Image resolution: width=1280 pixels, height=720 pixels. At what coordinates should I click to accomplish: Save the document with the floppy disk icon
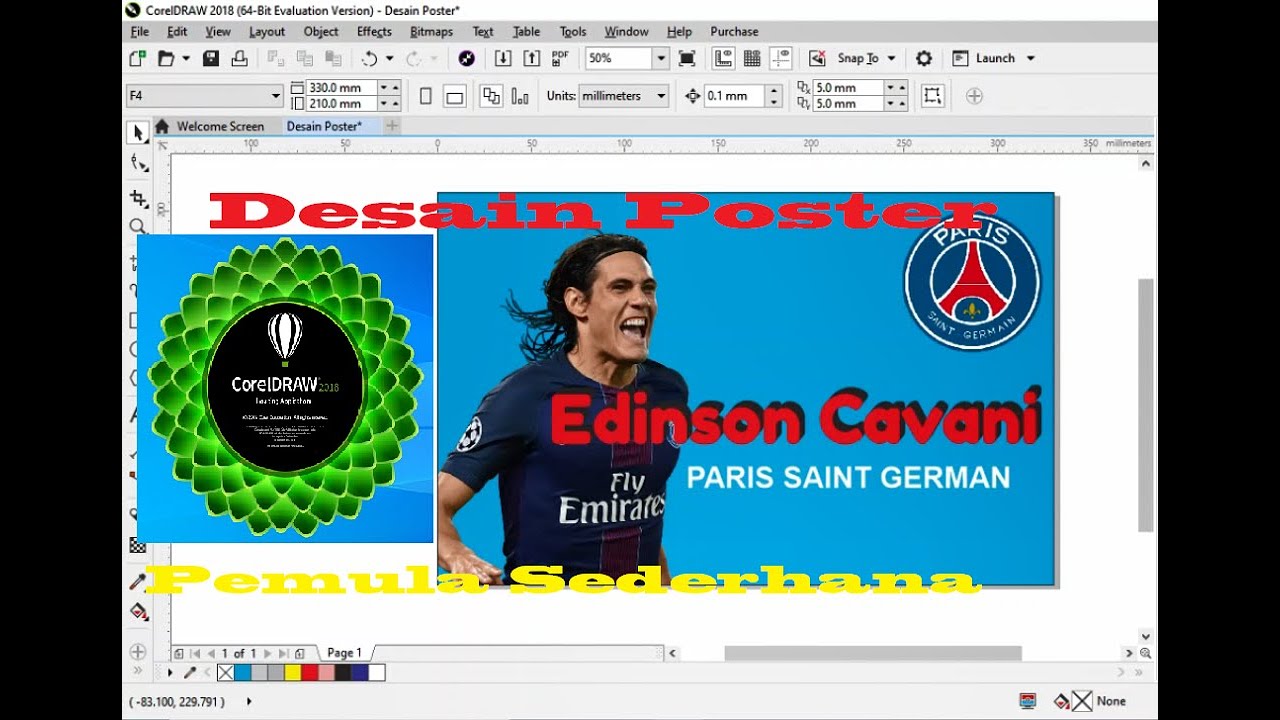point(211,58)
